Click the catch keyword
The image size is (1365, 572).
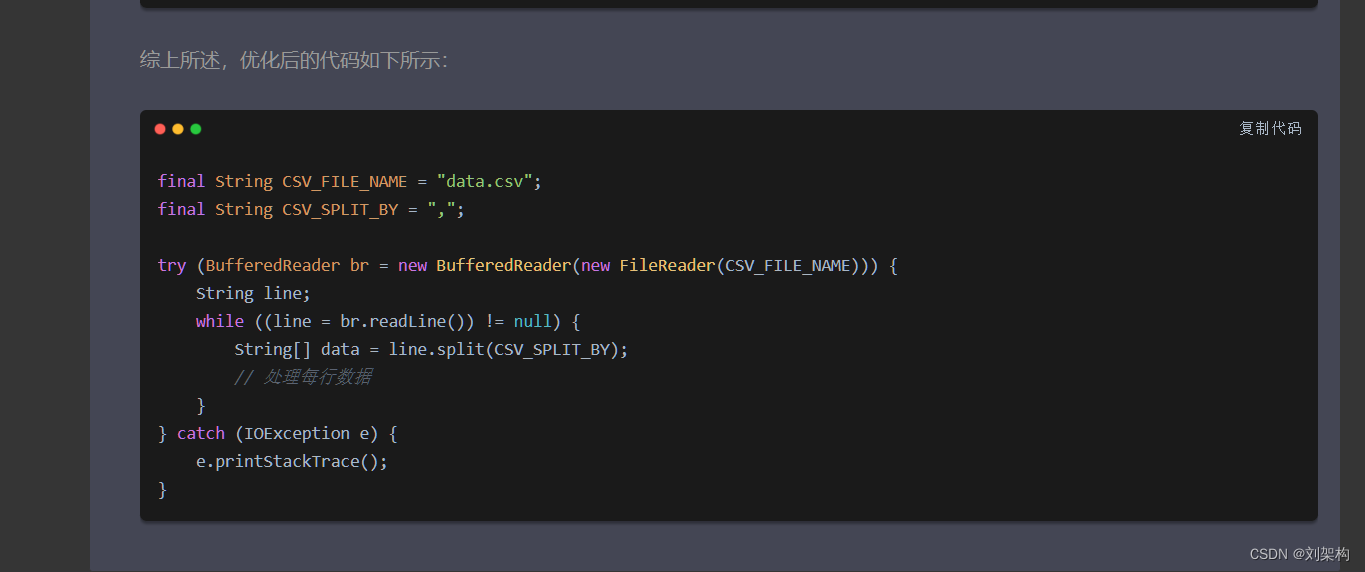click(200, 433)
